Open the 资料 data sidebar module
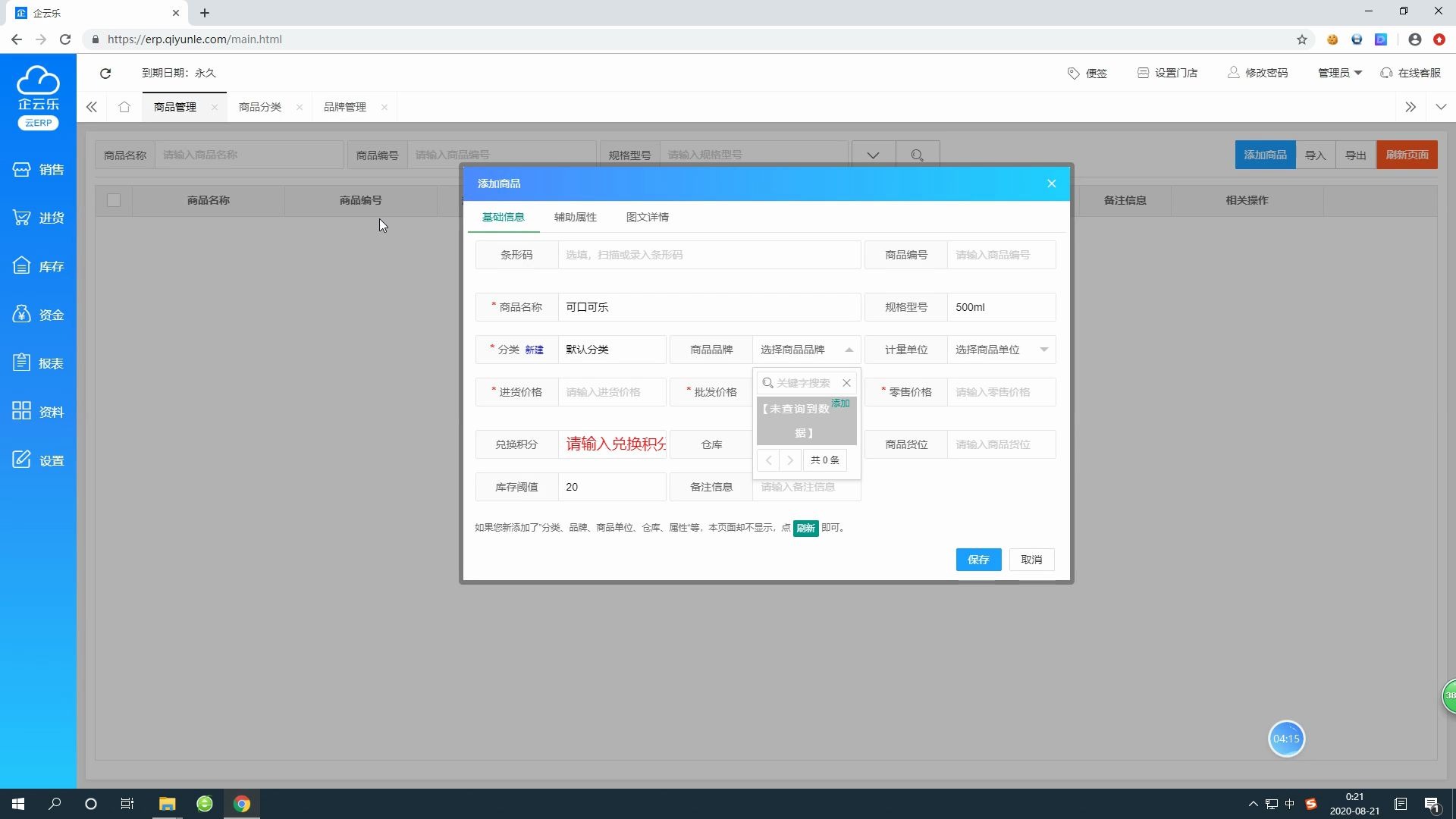Screen dimensions: 1456x819 [x=38, y=413]
